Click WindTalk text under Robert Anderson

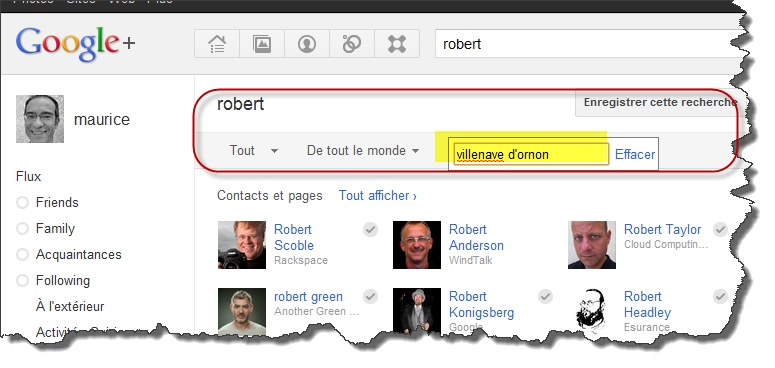(471, 260)
